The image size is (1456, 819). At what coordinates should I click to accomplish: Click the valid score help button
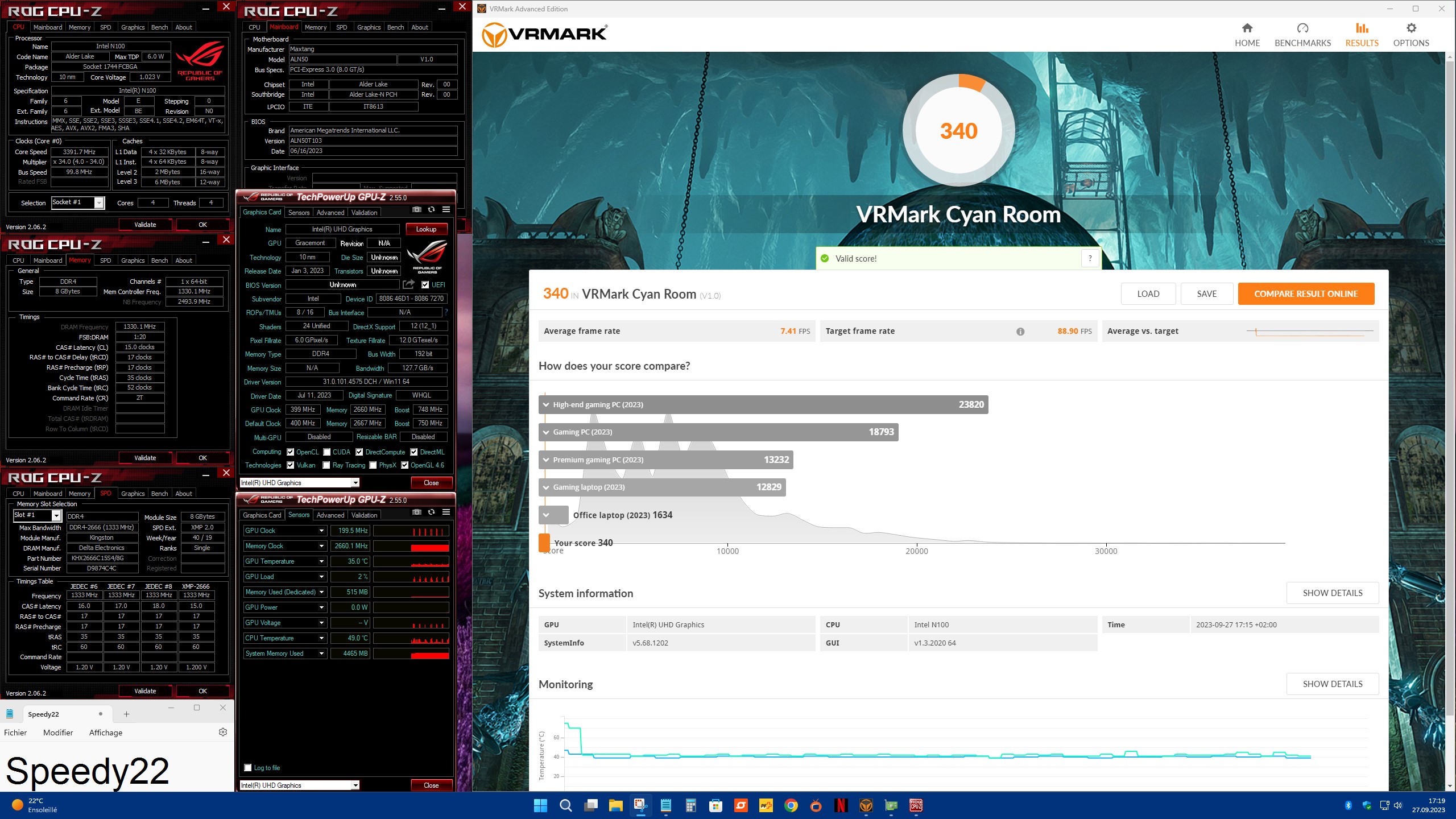[1090, 258]
